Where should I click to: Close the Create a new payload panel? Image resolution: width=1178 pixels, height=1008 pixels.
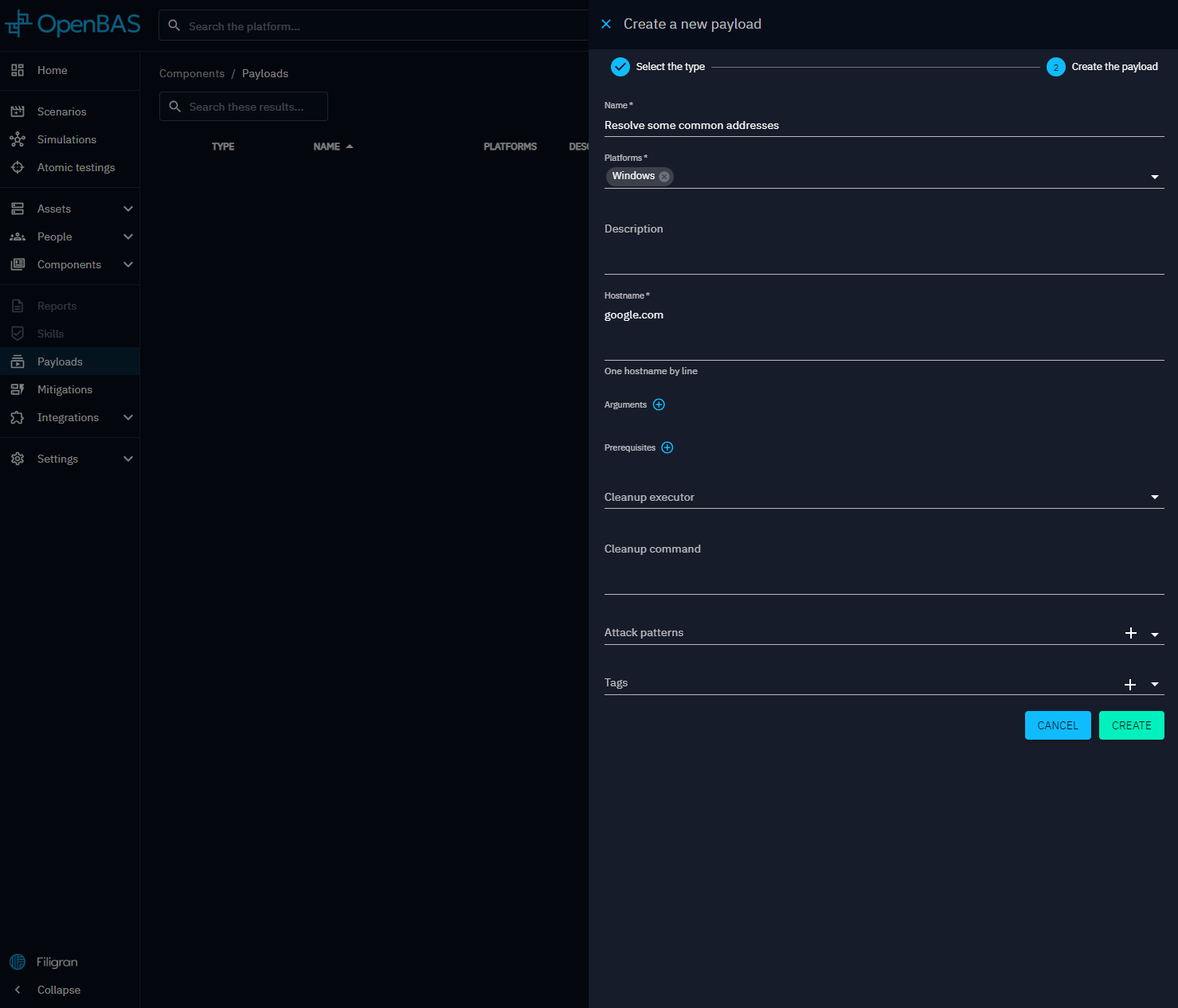[x=606, y=24]
